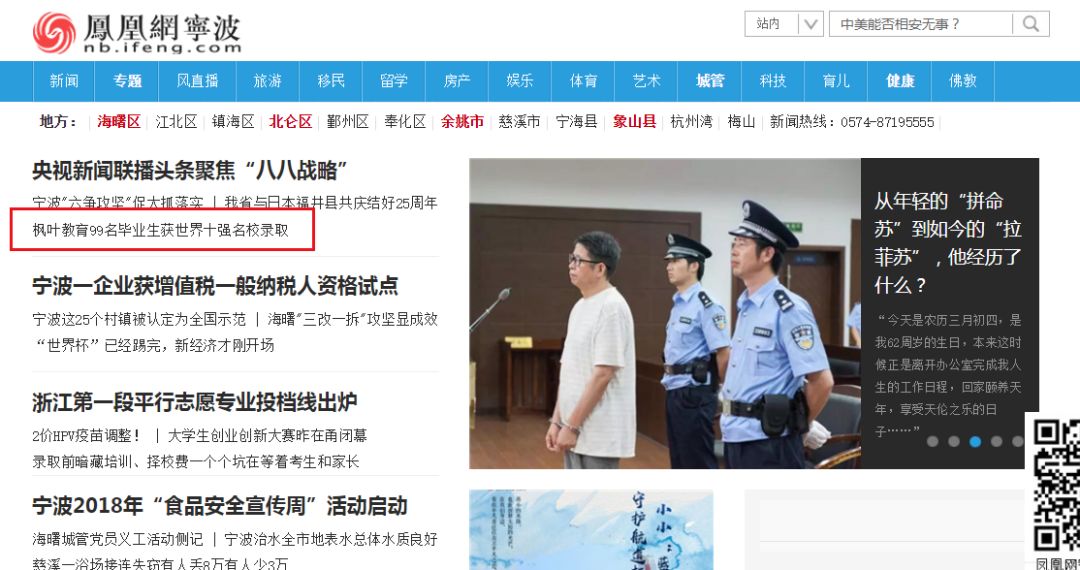Open headline 浙江第一段平行志愿专业投档线出炉
This screenshot has height=570, width=1080.
[194, 402]
